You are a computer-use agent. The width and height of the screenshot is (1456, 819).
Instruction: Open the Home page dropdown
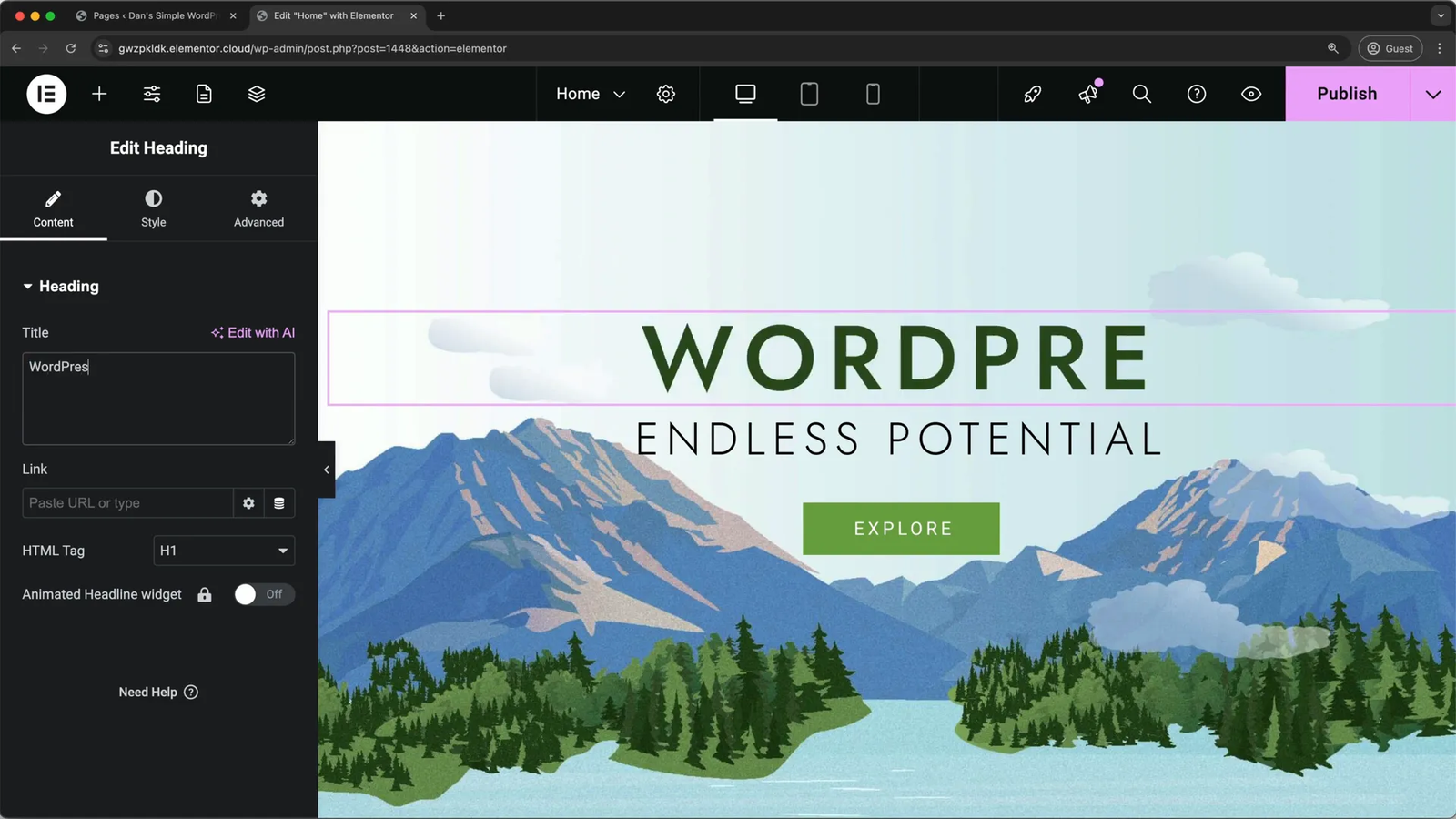pos(591,94)
